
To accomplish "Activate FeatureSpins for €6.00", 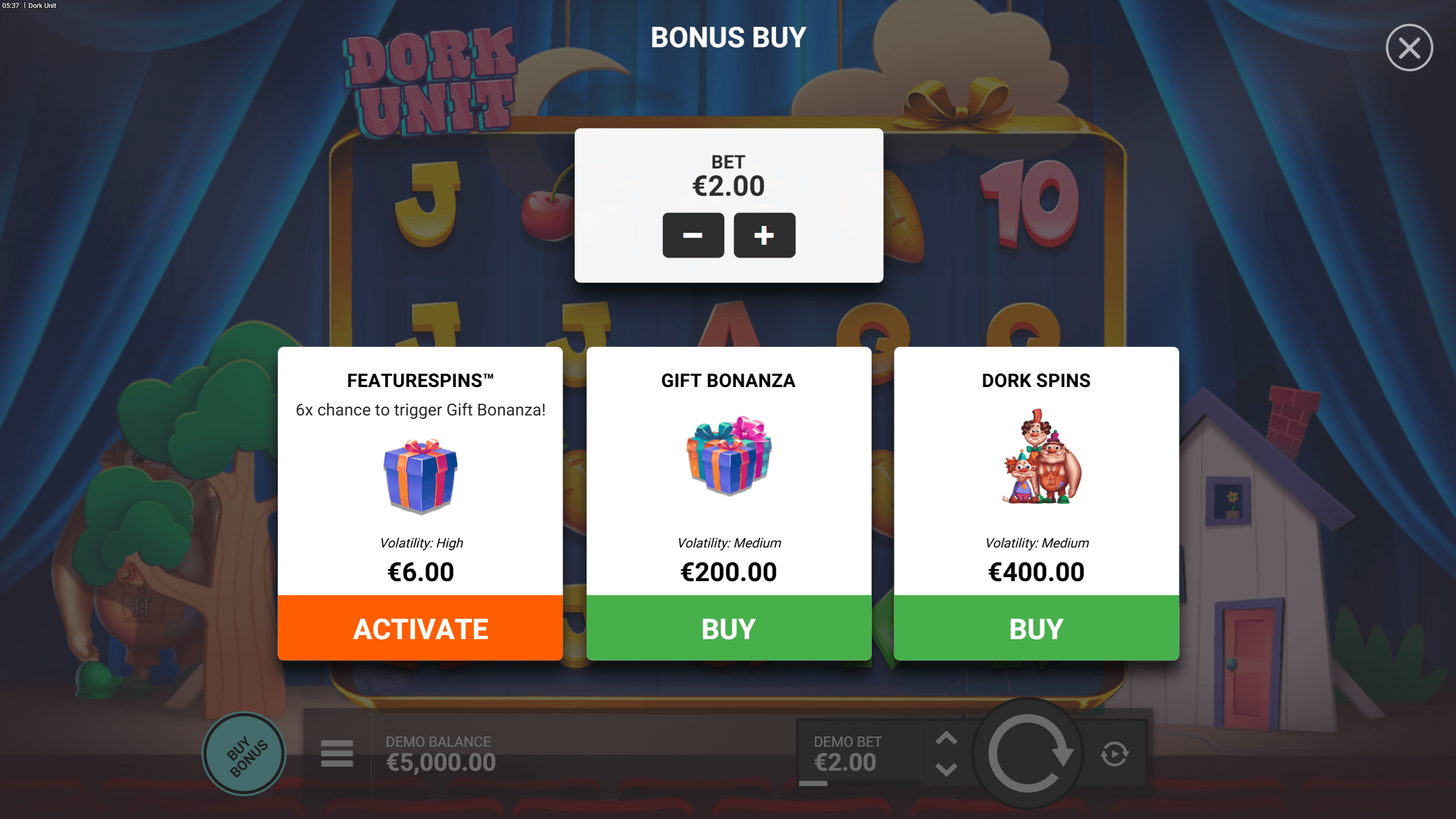I will (x=420, y=628).
